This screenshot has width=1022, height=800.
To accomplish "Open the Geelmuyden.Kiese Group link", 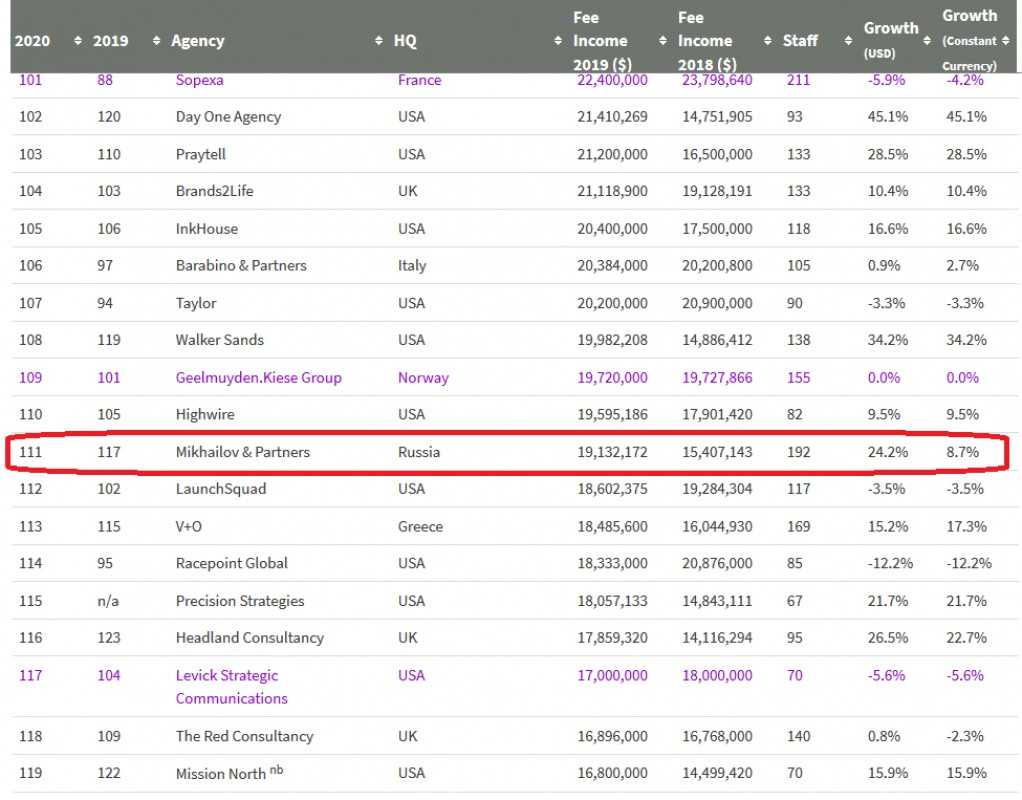I will [258, 378].
